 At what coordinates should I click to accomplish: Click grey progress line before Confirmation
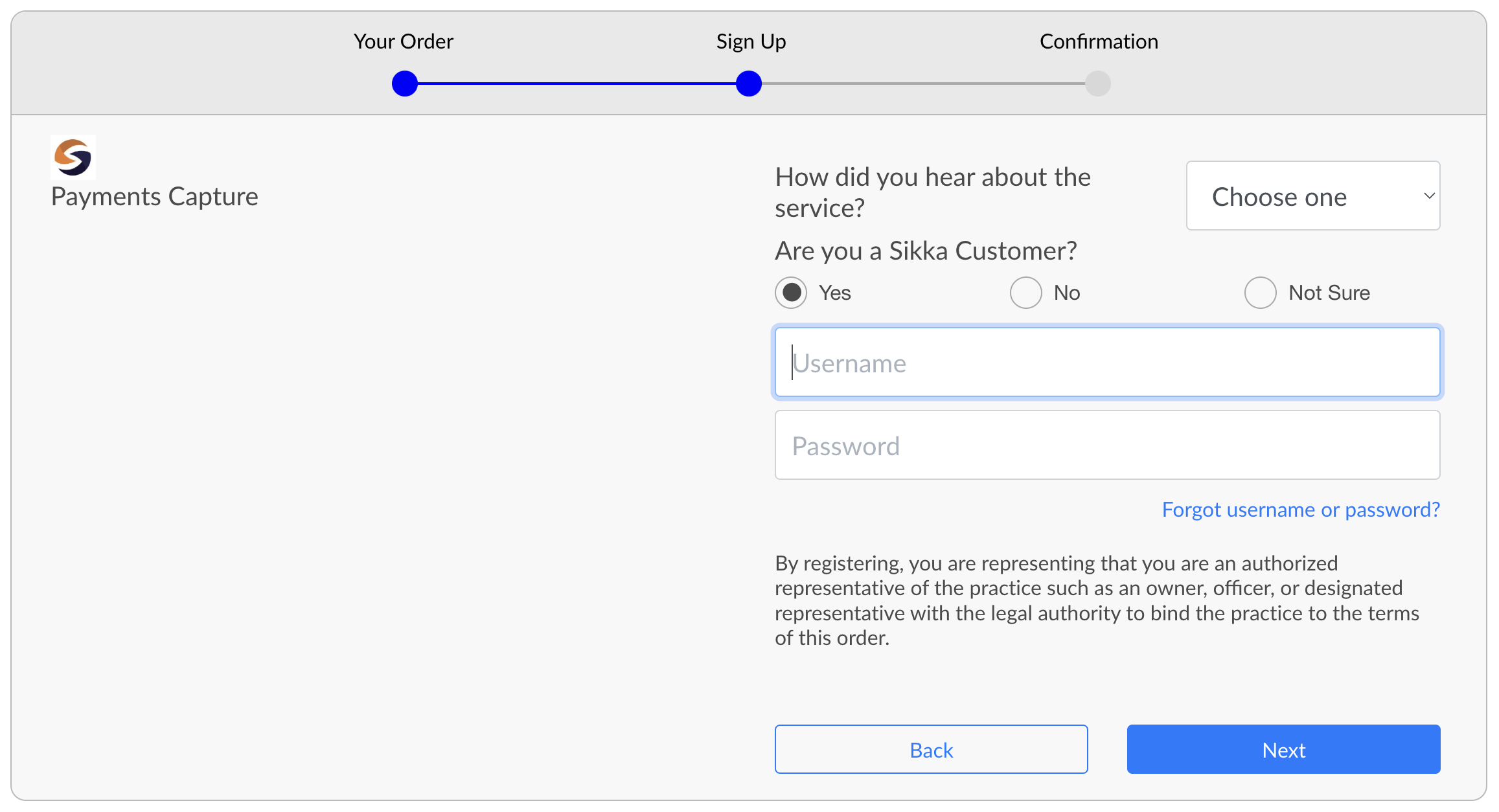[923, 84]
